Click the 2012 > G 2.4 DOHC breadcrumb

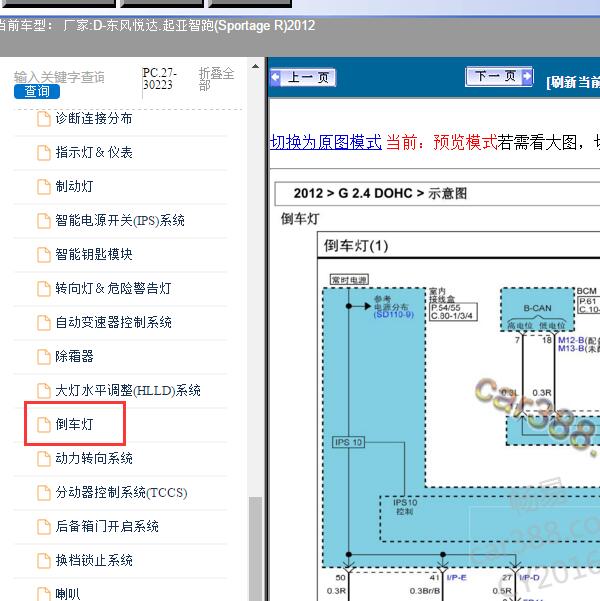pyautogui.click(x=380, y=193)
